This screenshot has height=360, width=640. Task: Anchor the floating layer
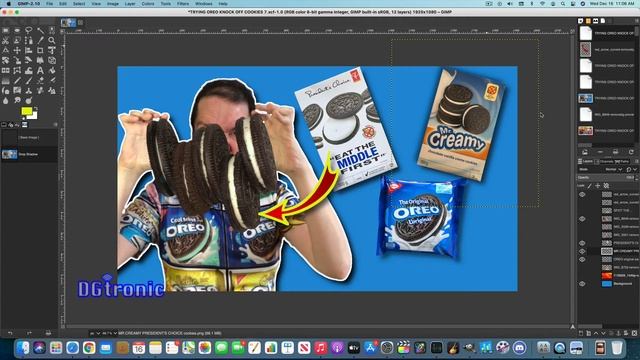[618, 333]
